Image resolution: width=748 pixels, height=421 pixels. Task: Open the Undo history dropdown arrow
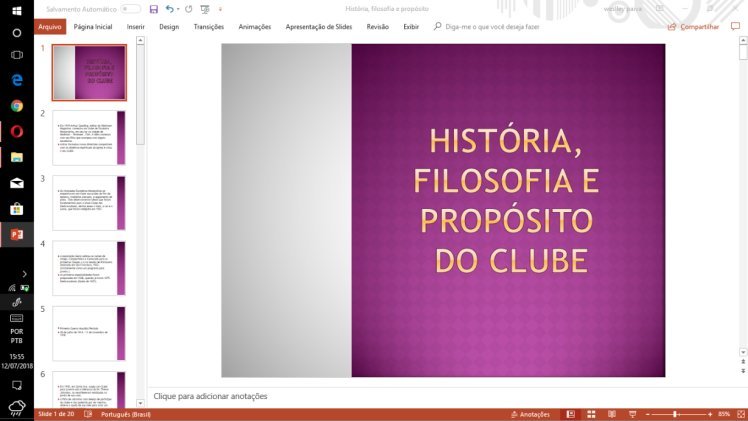tap(178, 9)
